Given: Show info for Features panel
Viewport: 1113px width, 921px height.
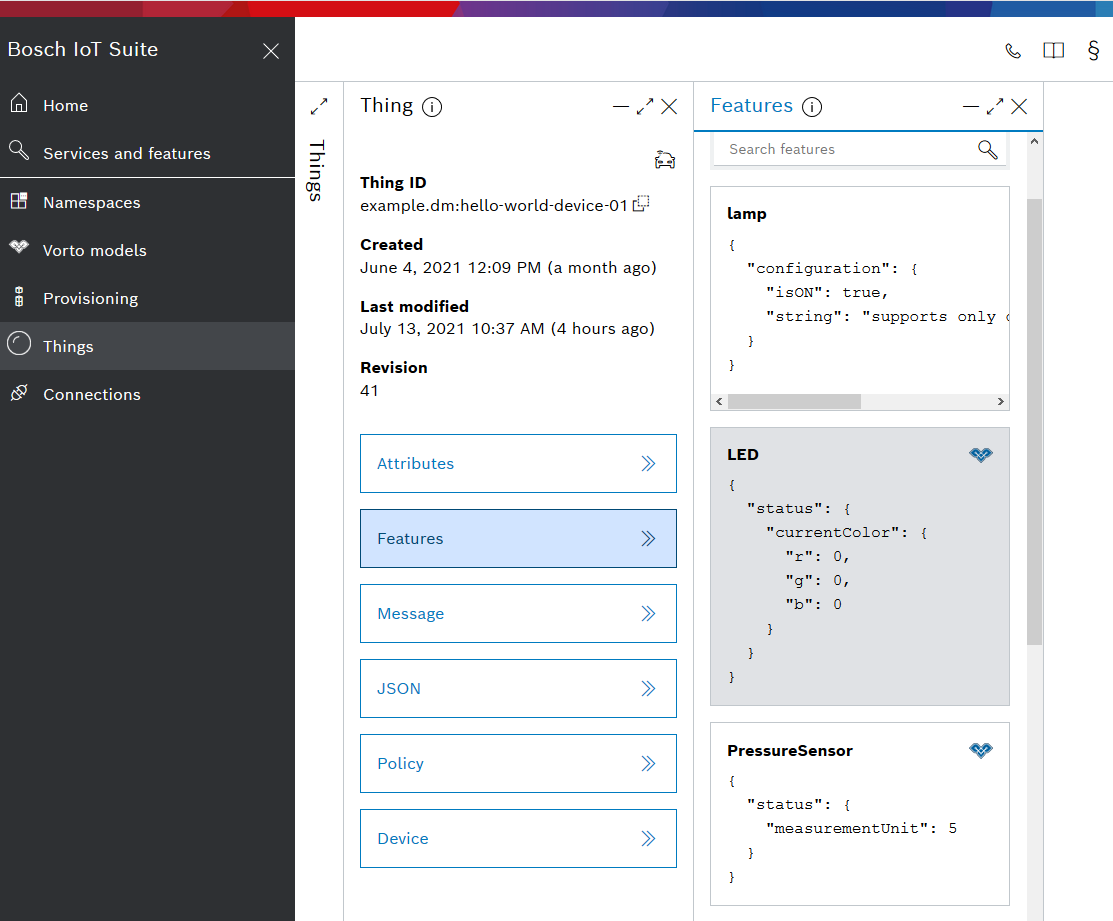Looking at the screenshot, I should pos(812,106).
